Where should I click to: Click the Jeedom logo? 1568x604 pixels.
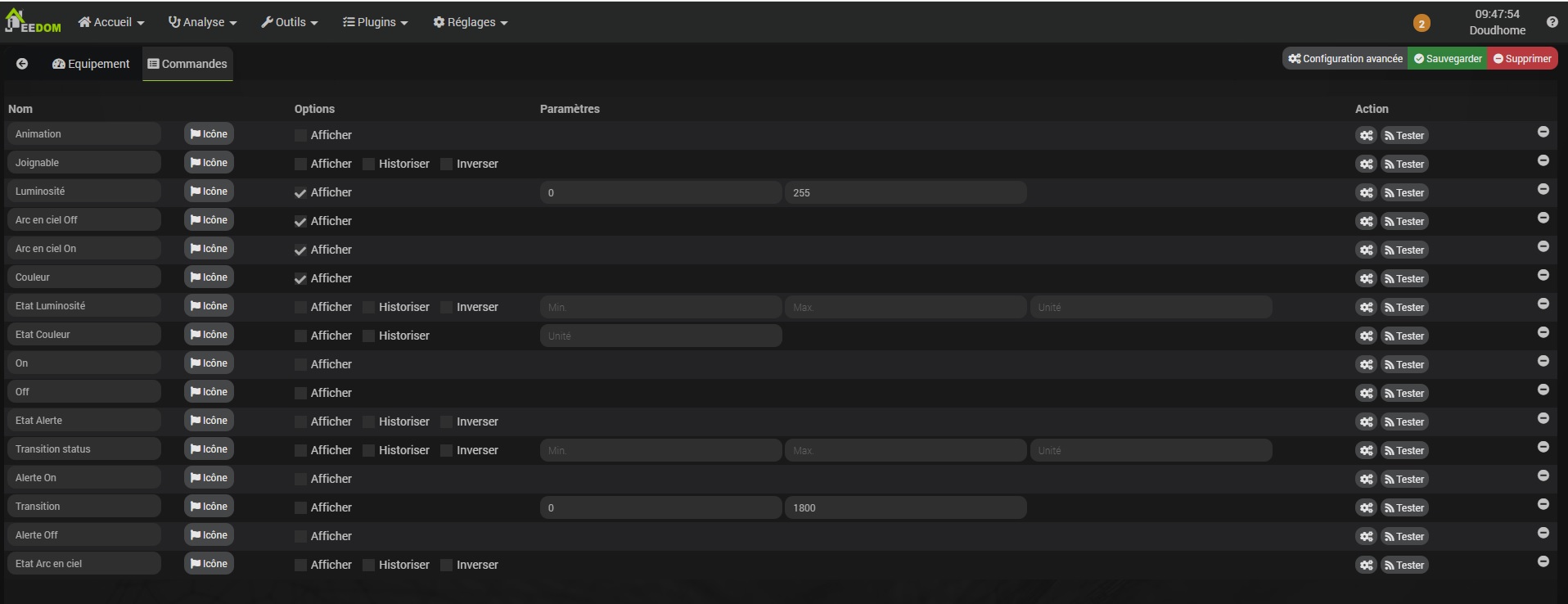[33, 21]
